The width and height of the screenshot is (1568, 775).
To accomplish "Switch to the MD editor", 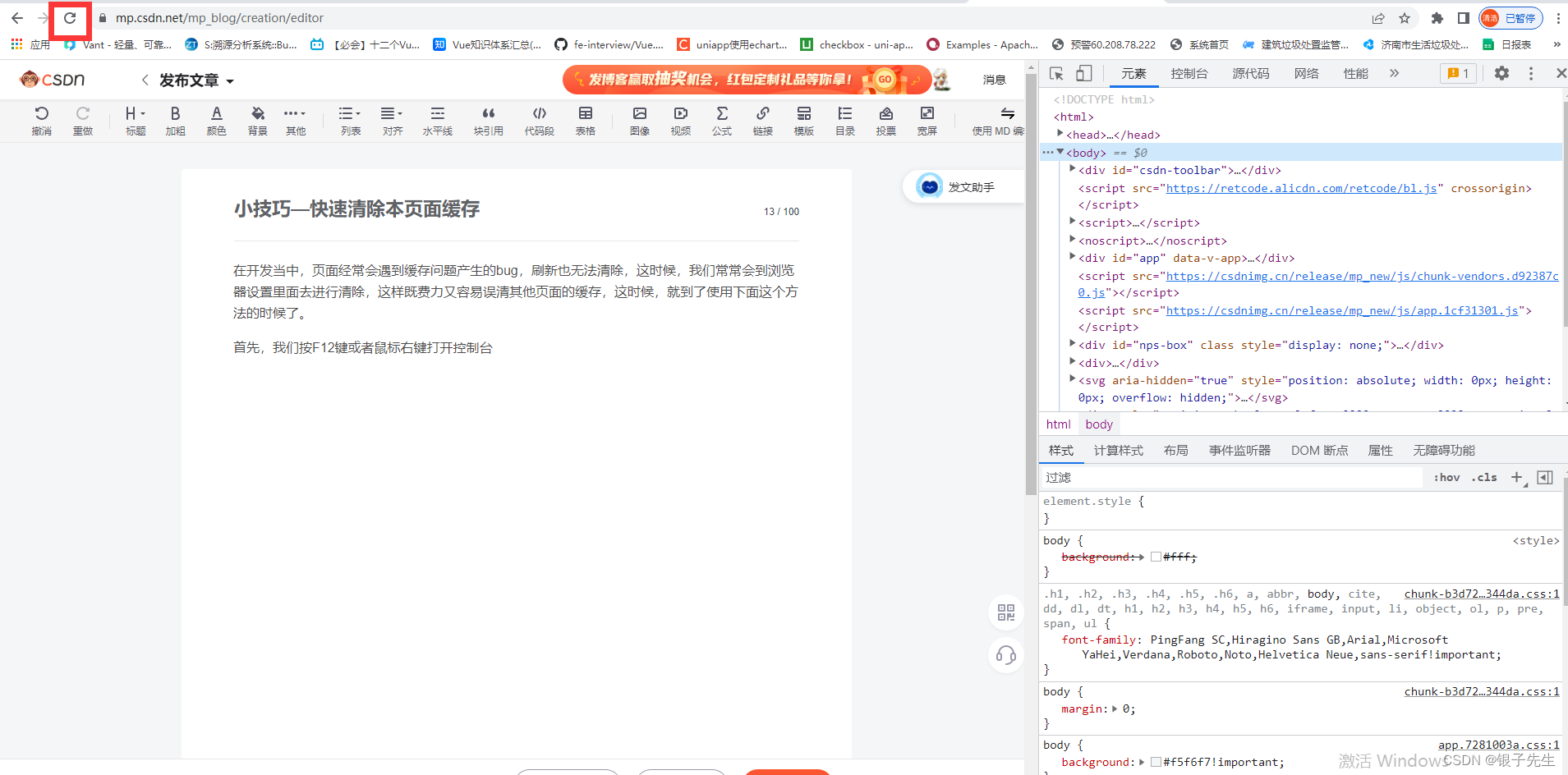I will click(x=999, y=121).
